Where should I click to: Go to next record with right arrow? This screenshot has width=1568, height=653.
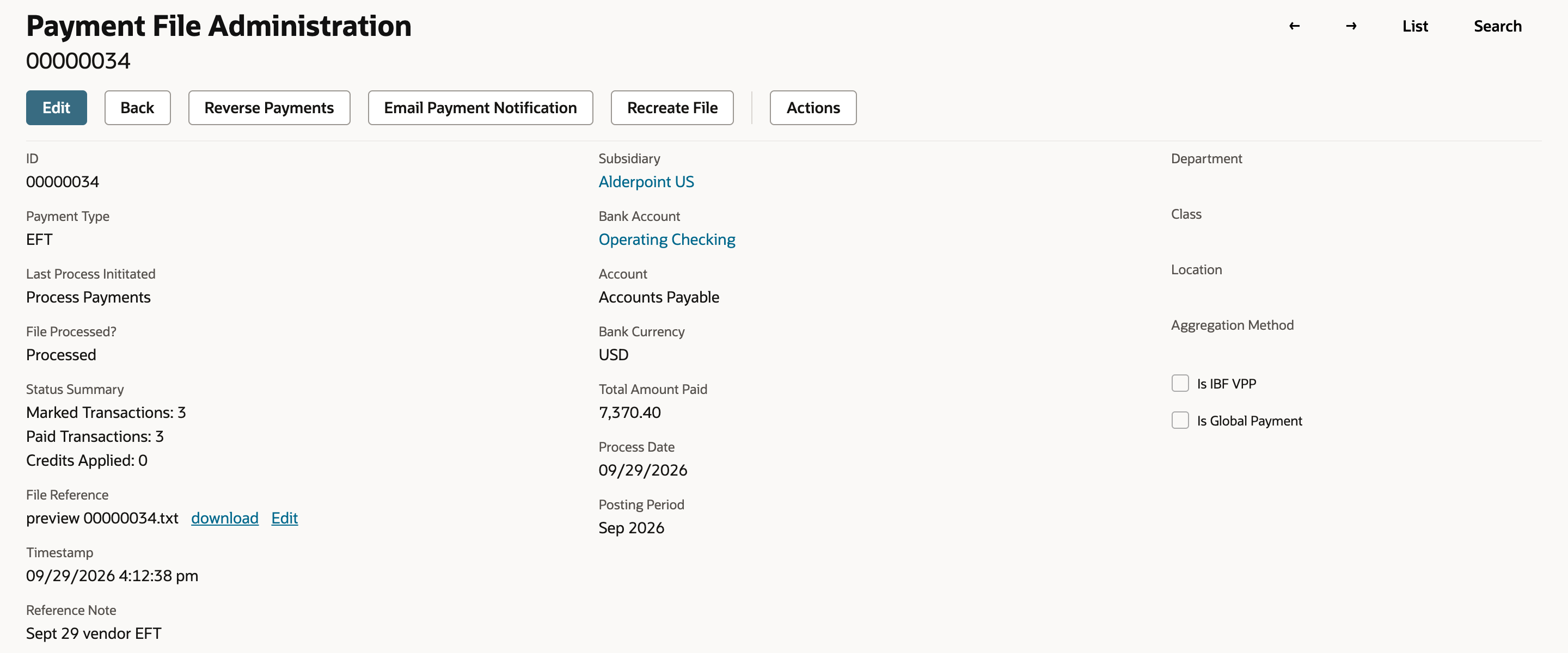(1351, 26)
